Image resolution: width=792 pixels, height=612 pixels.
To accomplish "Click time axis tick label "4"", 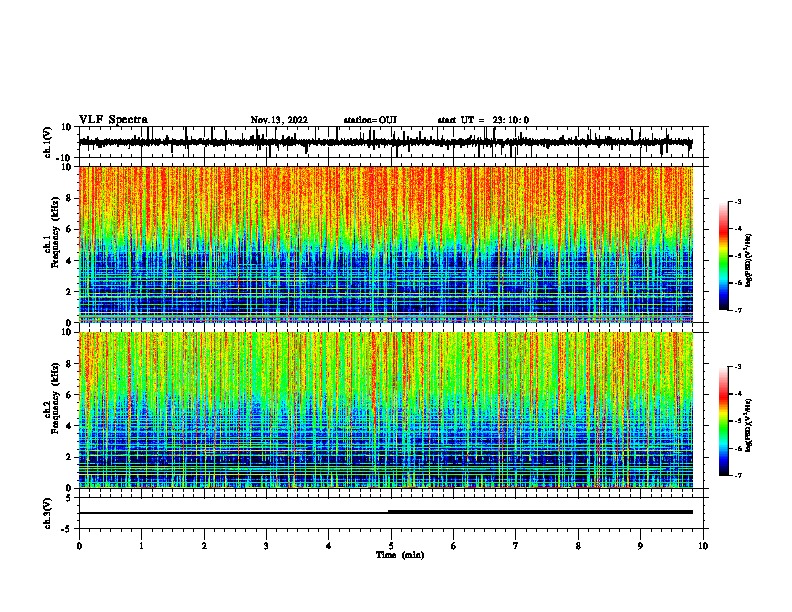I will pos(329,546).
